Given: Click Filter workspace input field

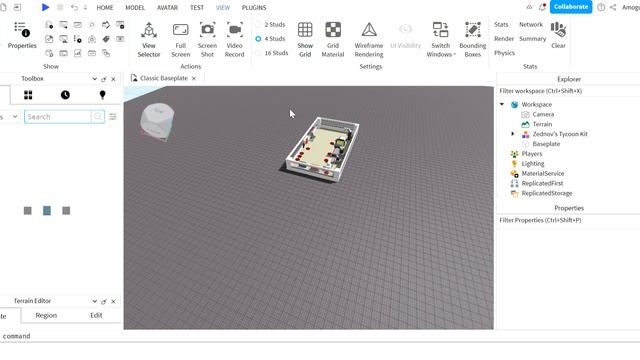Looking at the screenshot, I should point(568,91).
